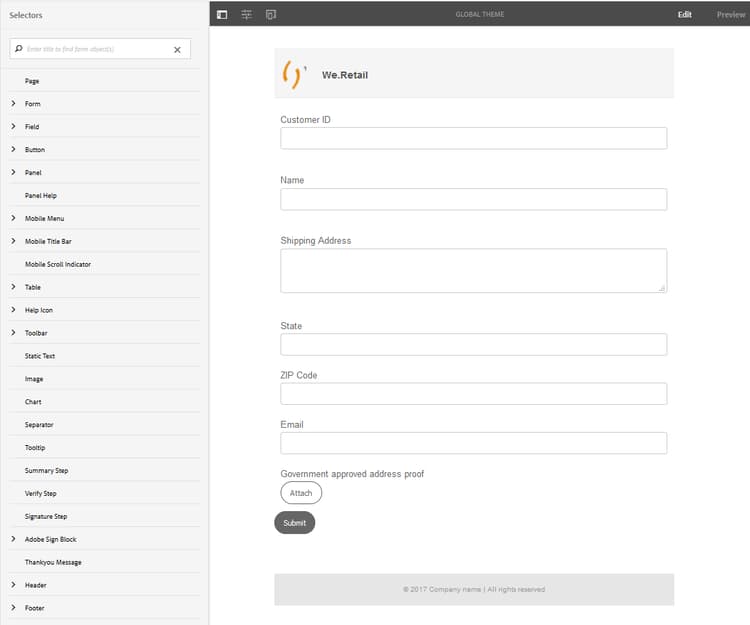Switch to Preview mode
The height and width of the screenshot is (625, 750).
click(730, 14)
